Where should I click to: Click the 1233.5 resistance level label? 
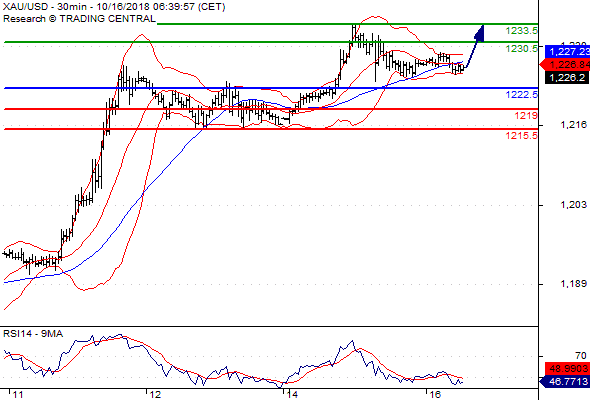pyautogui.click(x=522, y=30)
